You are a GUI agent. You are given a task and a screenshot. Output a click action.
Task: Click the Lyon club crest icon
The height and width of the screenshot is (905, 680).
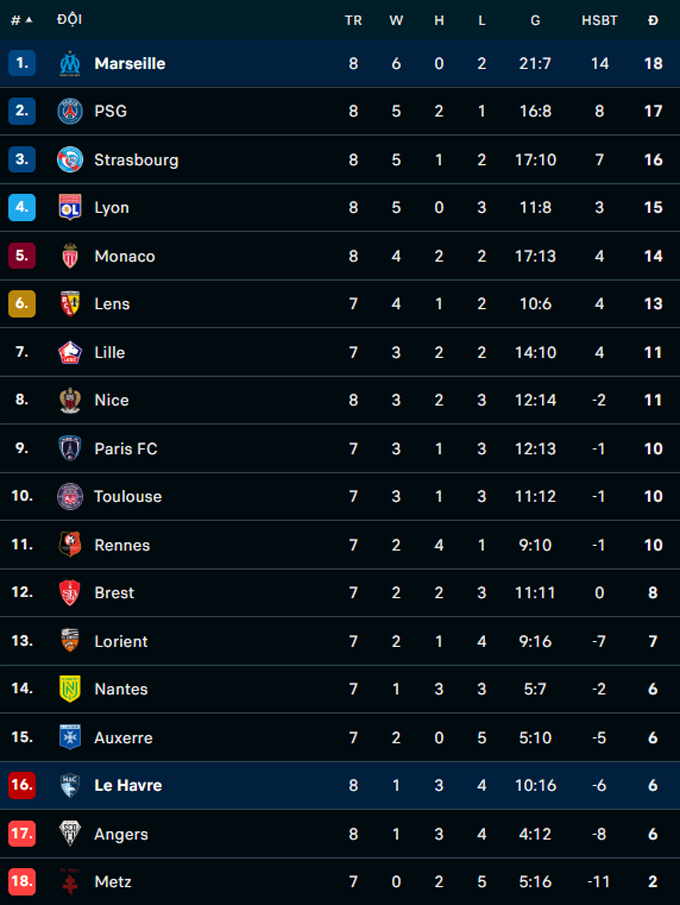(70, 207)
